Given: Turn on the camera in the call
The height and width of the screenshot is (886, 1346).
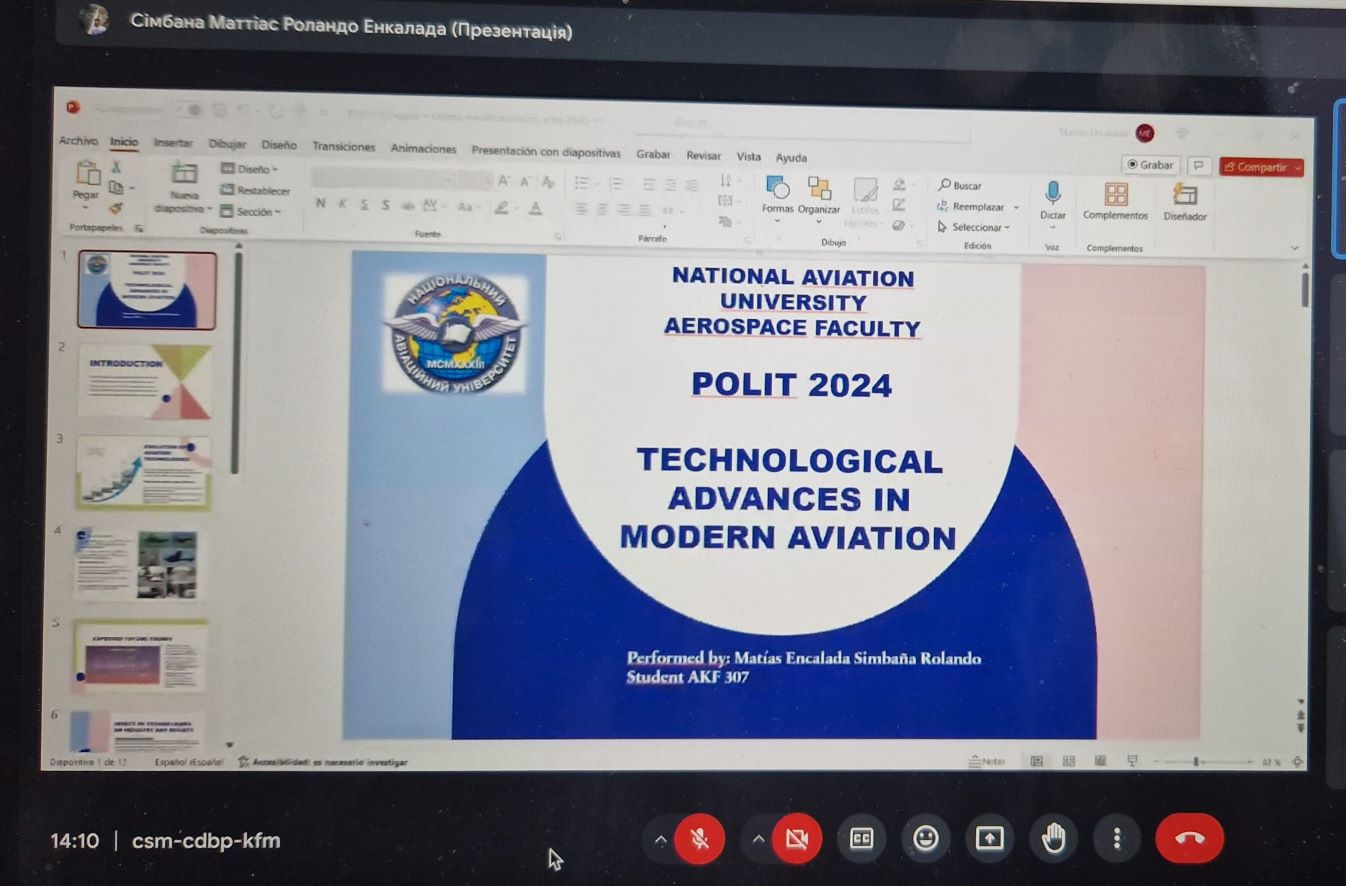Looking at the screenshot, I should [x=796, y=839].
